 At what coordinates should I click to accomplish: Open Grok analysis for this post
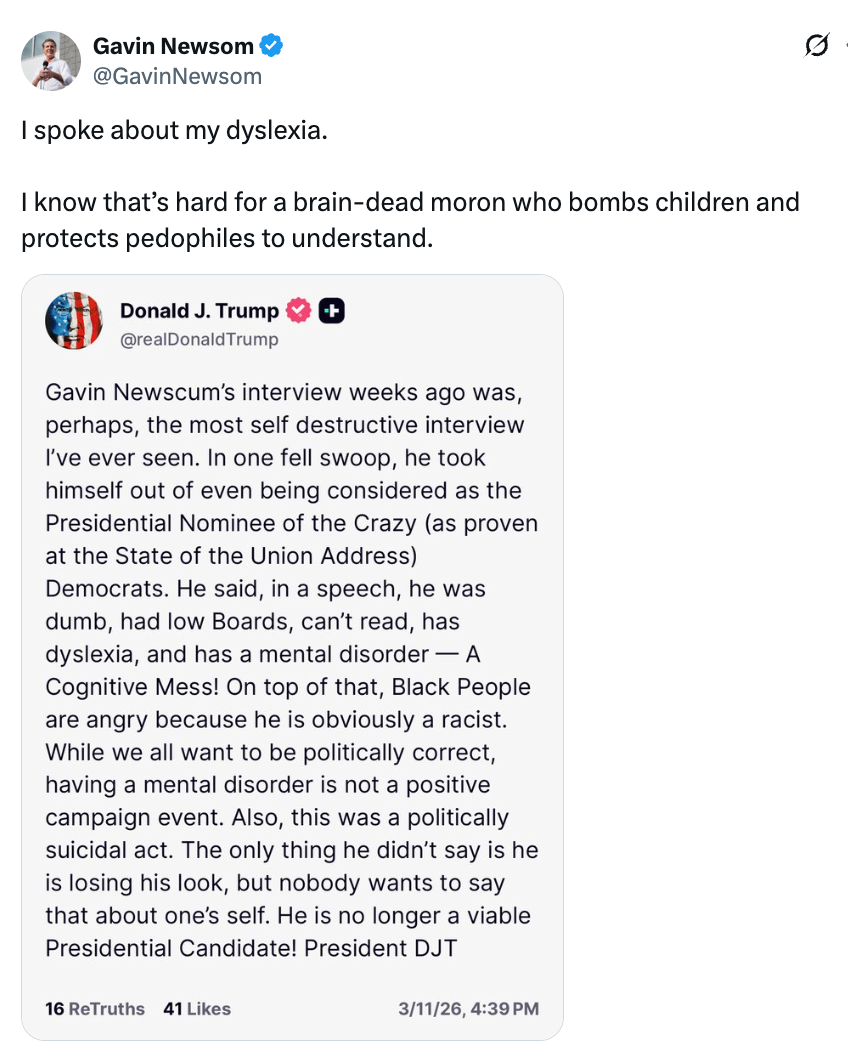click(x=818, y=45)
